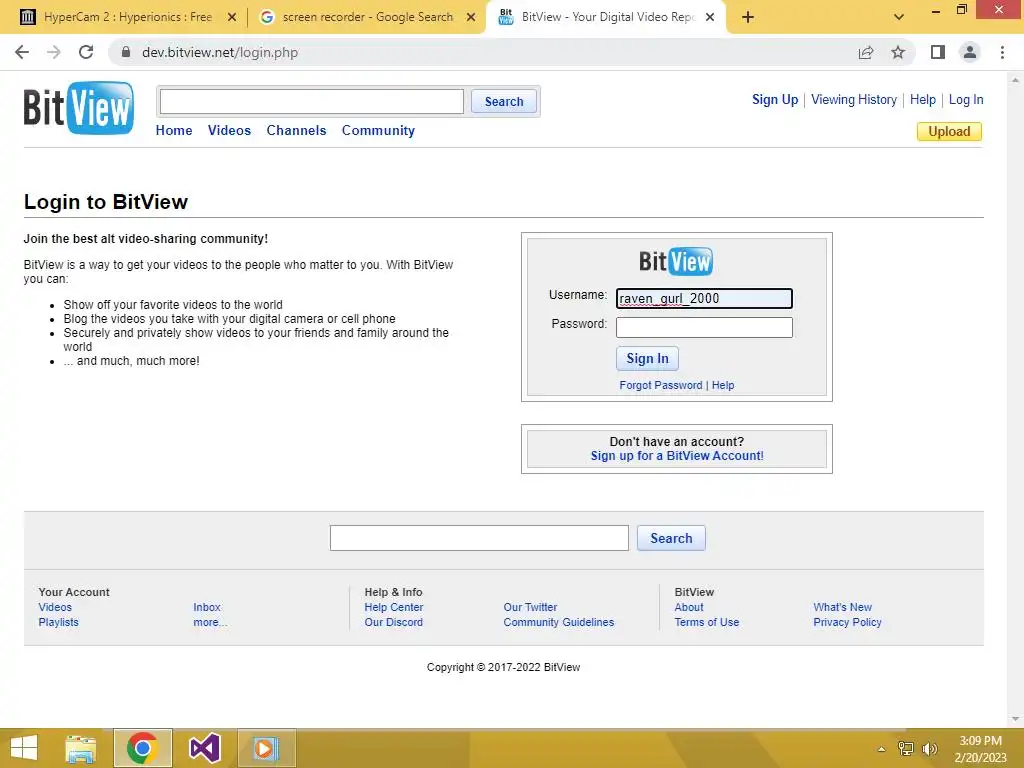Open the Help link in header

point(923,100)
